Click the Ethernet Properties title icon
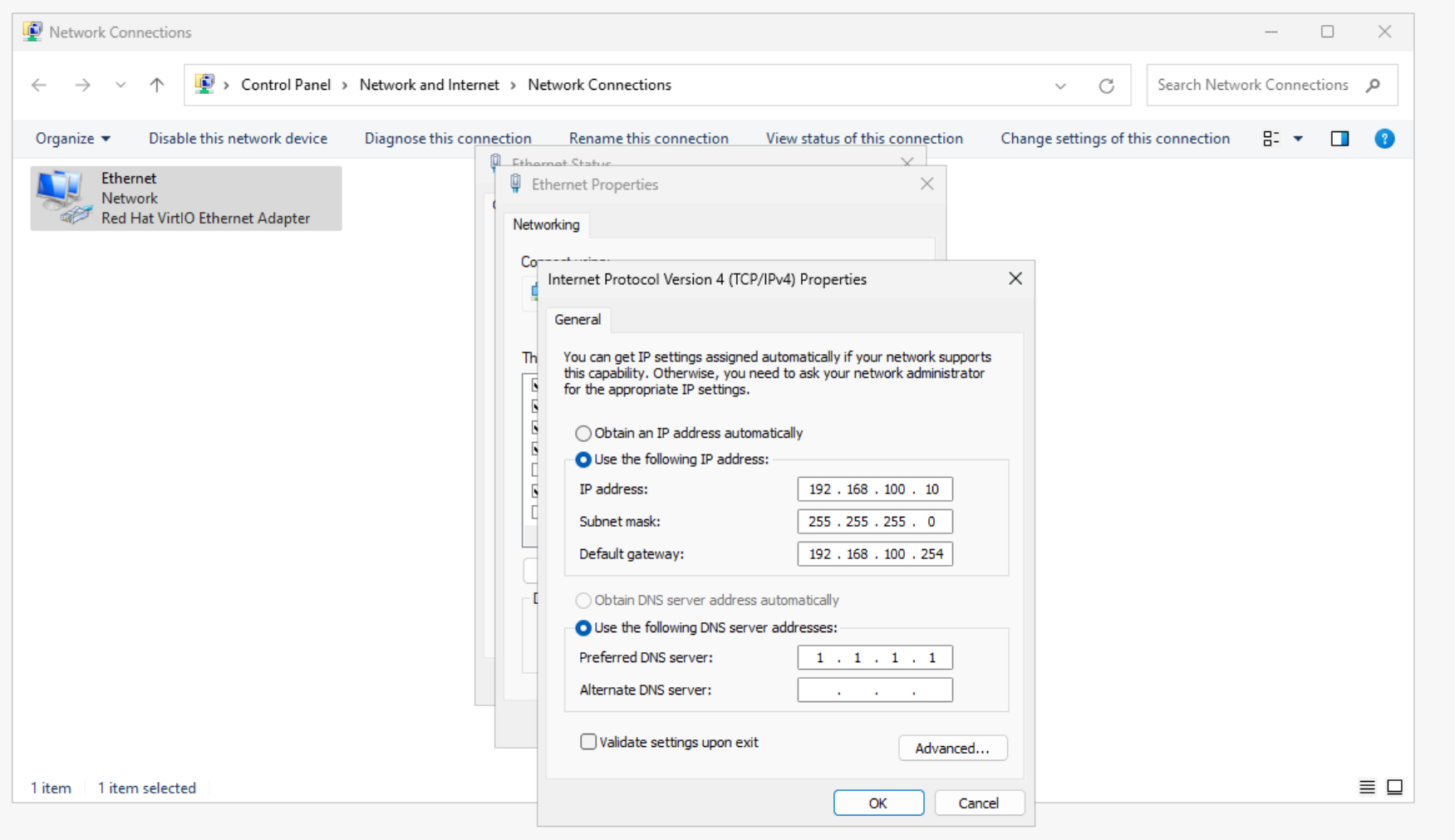Screen dimensions: 1455x840 515,184
